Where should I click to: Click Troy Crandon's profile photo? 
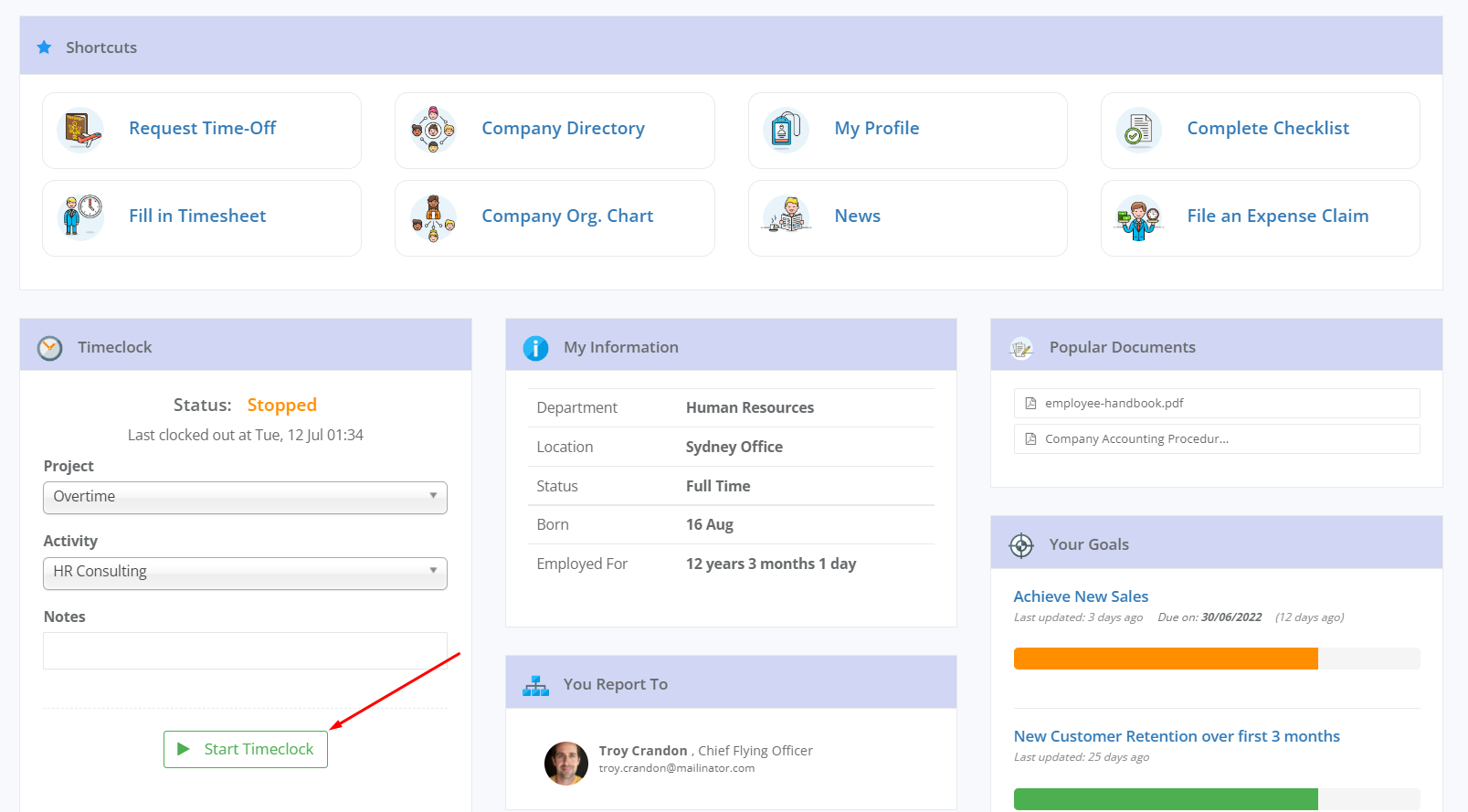(566, 764)
